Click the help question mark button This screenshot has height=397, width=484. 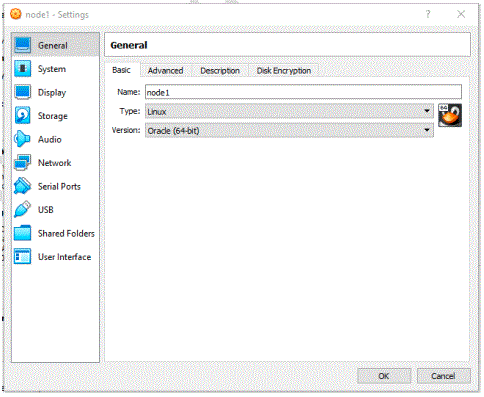pyautogui.click(x=428, y=14)
